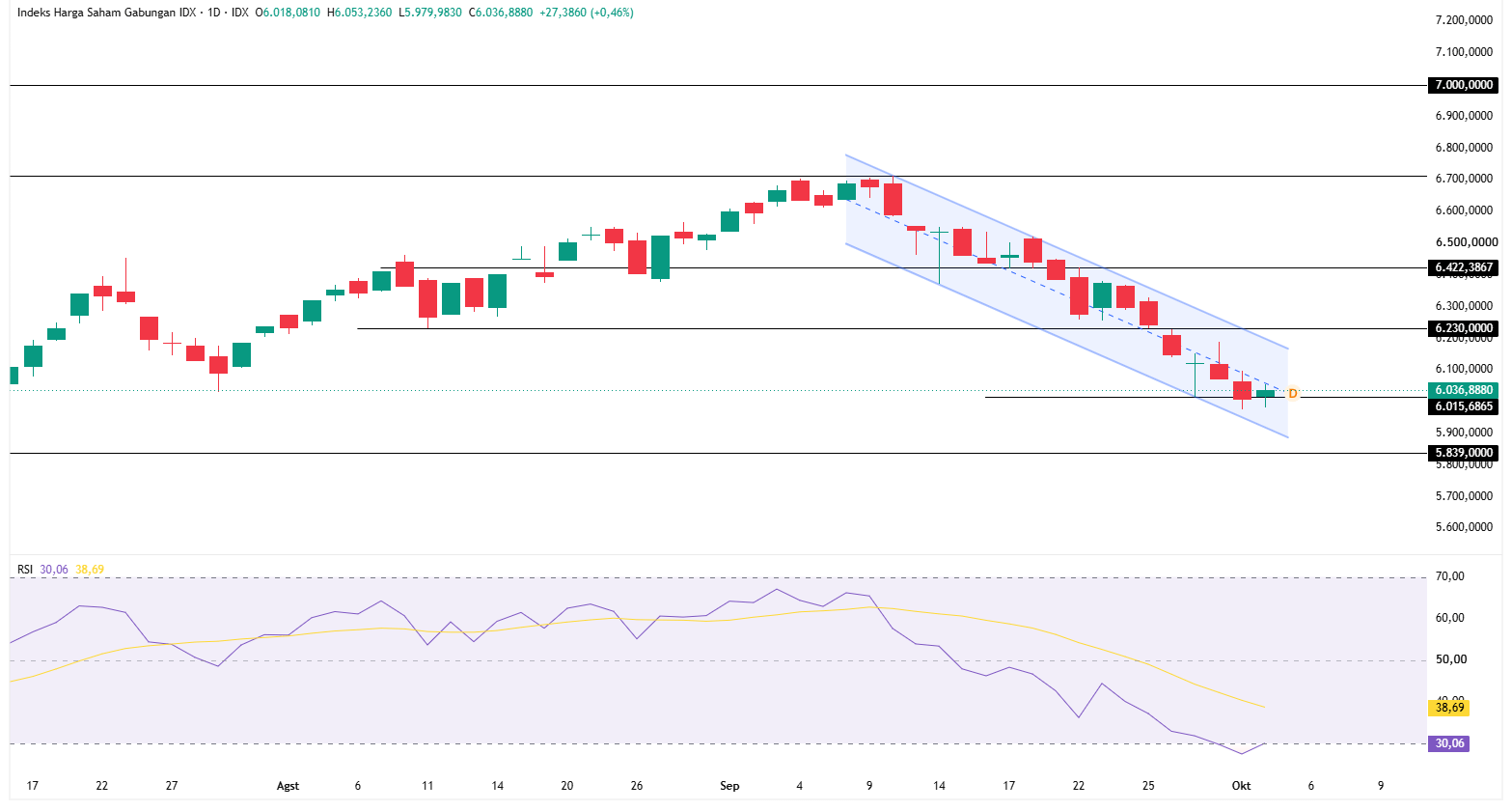Click the low value L5.979,9830

coord(430,13)
